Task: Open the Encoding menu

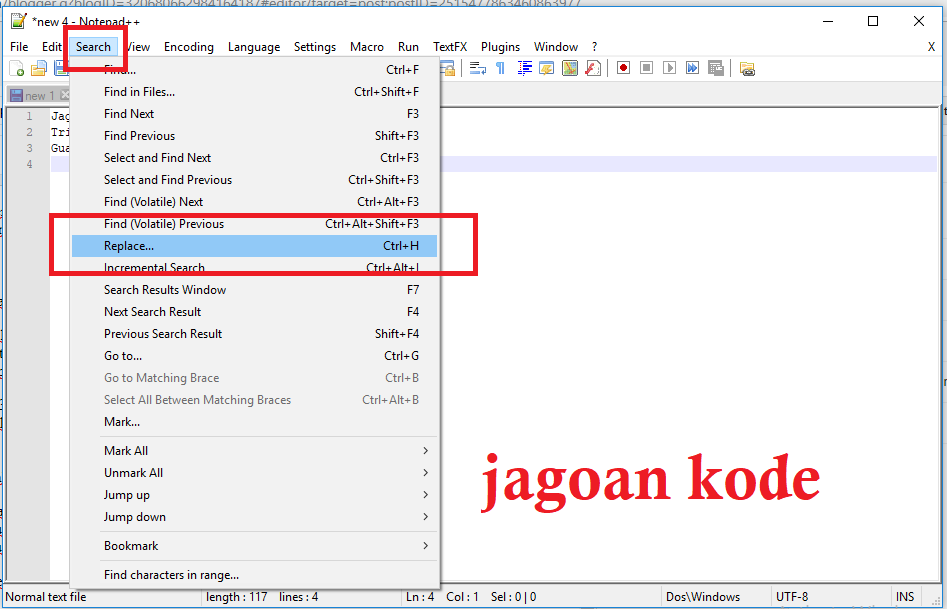Action: click(x=188, y=47)
